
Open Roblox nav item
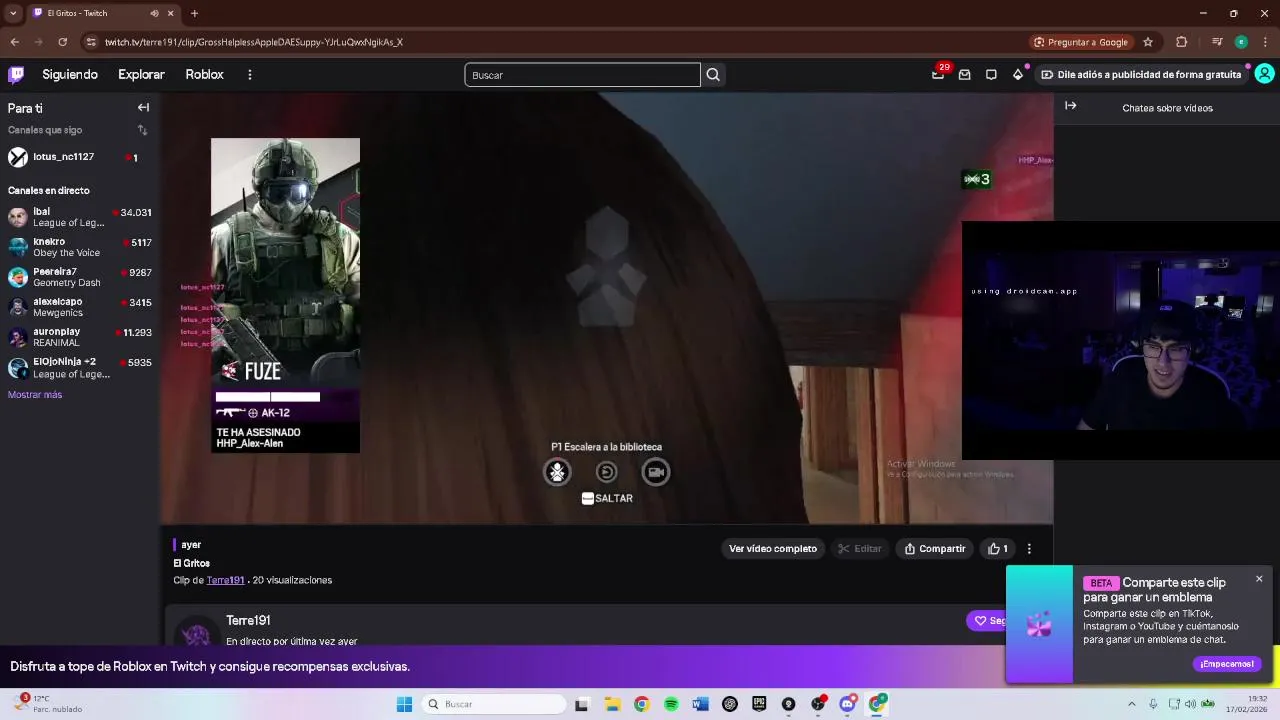204,75
